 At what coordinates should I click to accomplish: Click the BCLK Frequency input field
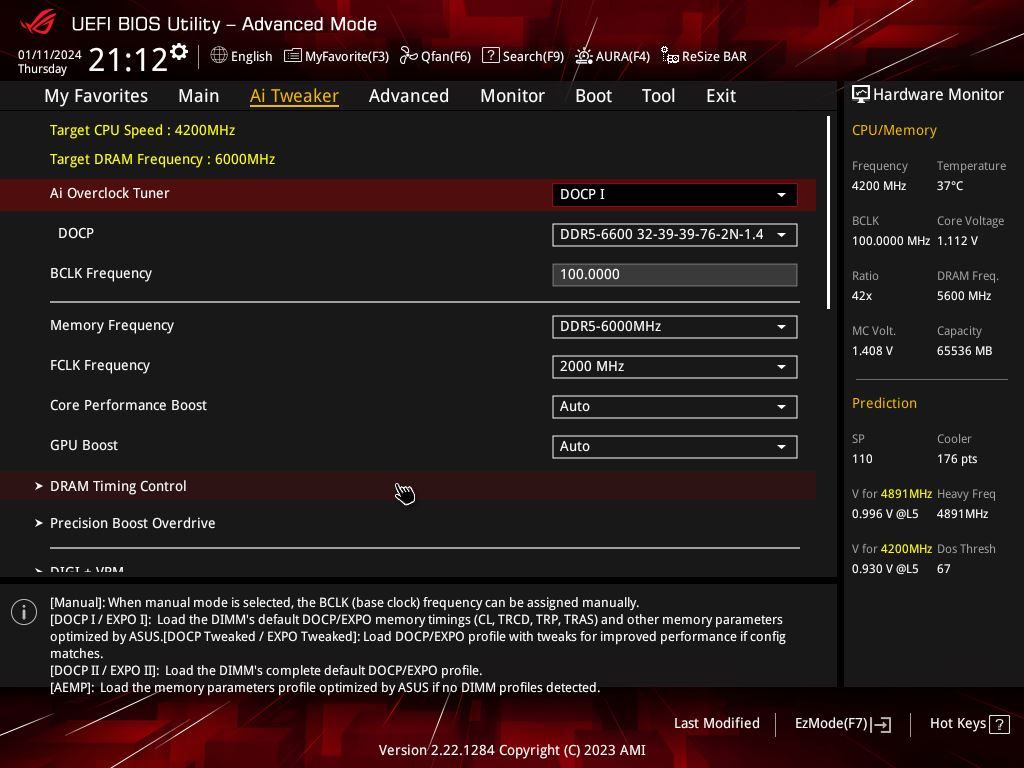click(x=675, y=275)
